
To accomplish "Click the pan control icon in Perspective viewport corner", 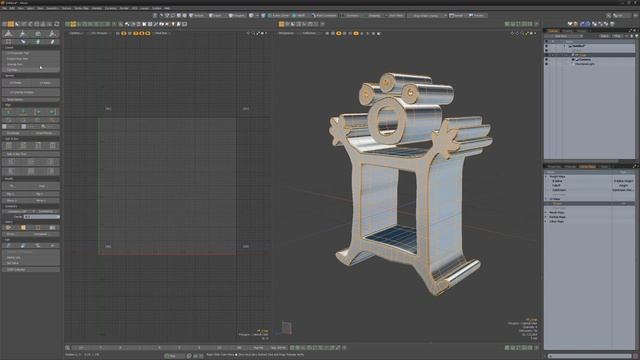I will pos(513,33).
